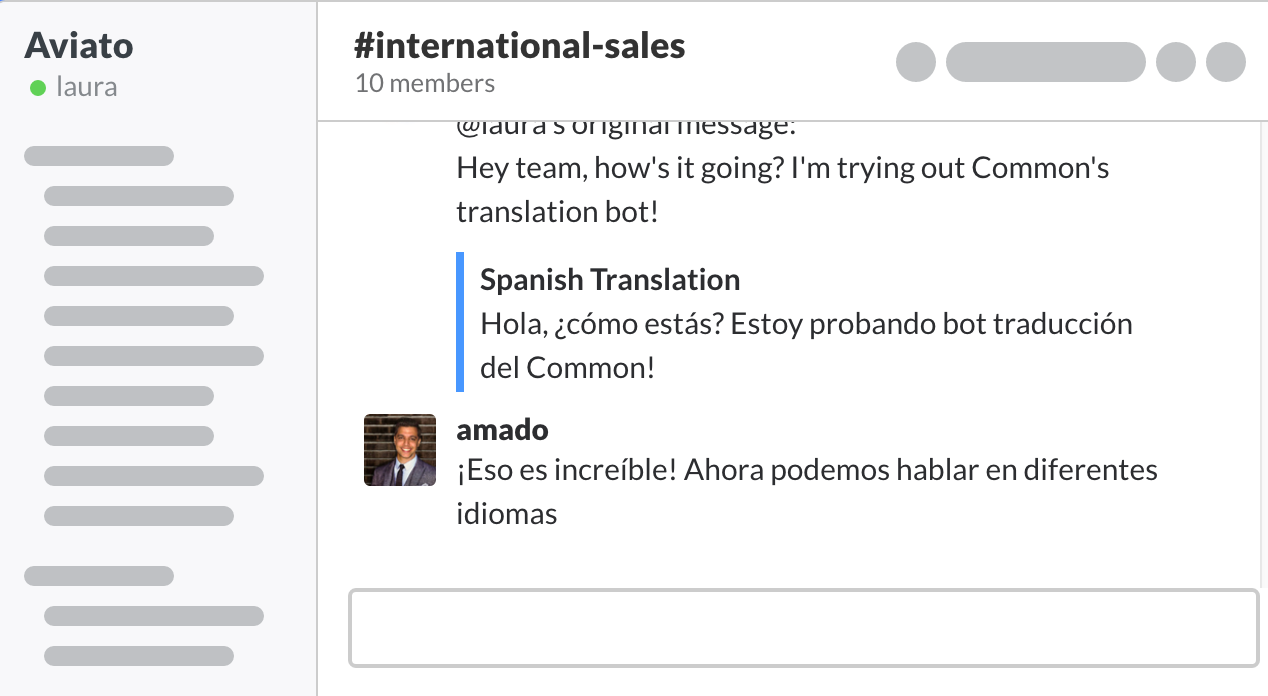The height and width of the screenshot is (696, 1268).
Task: Click the first placeholder channel in the sidebar
Action: coord(139,196)
